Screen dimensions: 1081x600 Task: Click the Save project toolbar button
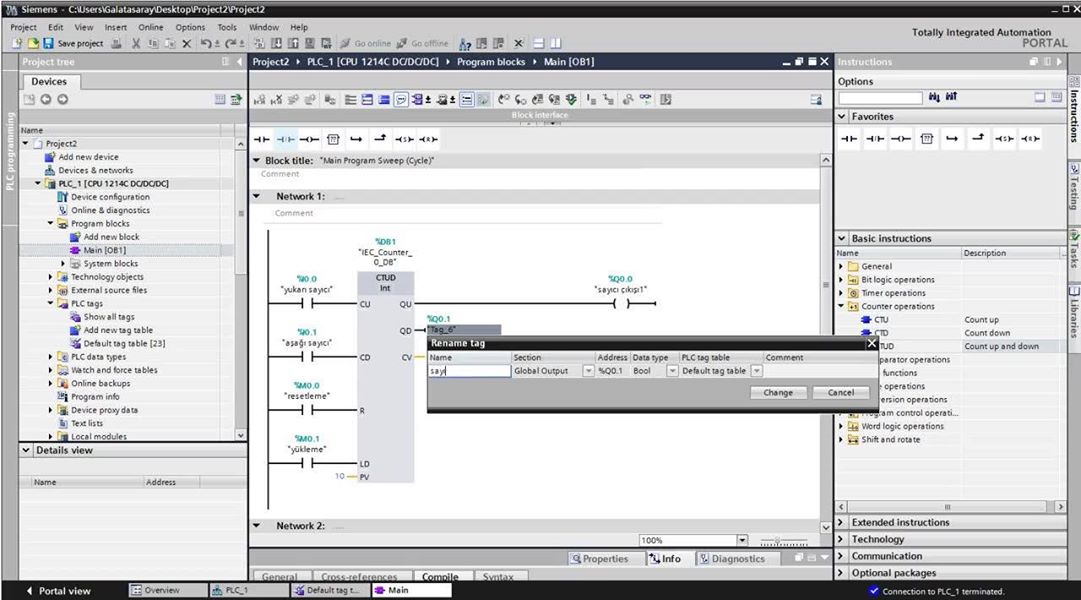click(x=73, y=43)
